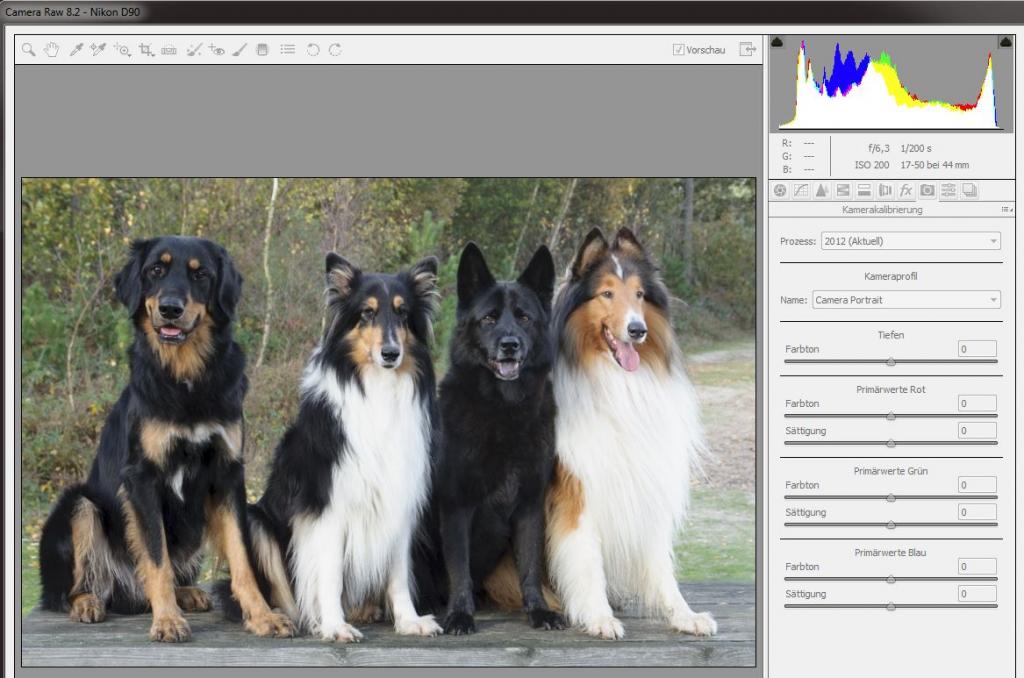Open the Kamerakalibrierung panel flyout menu
Image resolution: width=1024 pixels, height=678 pixels.
pyautogui.click(x=1006, y=210)
